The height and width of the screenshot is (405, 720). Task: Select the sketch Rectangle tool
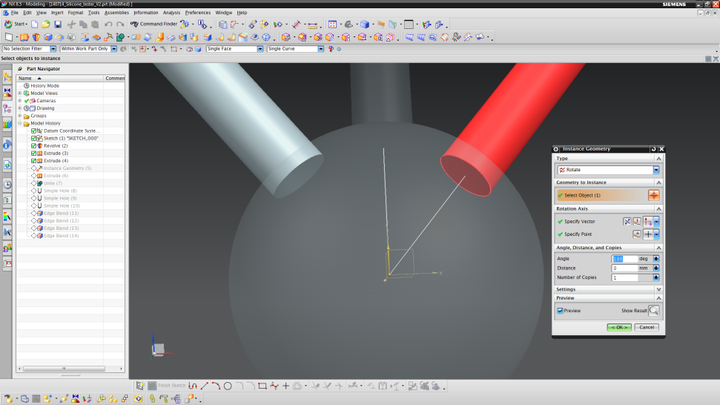(x=262, y=386)
